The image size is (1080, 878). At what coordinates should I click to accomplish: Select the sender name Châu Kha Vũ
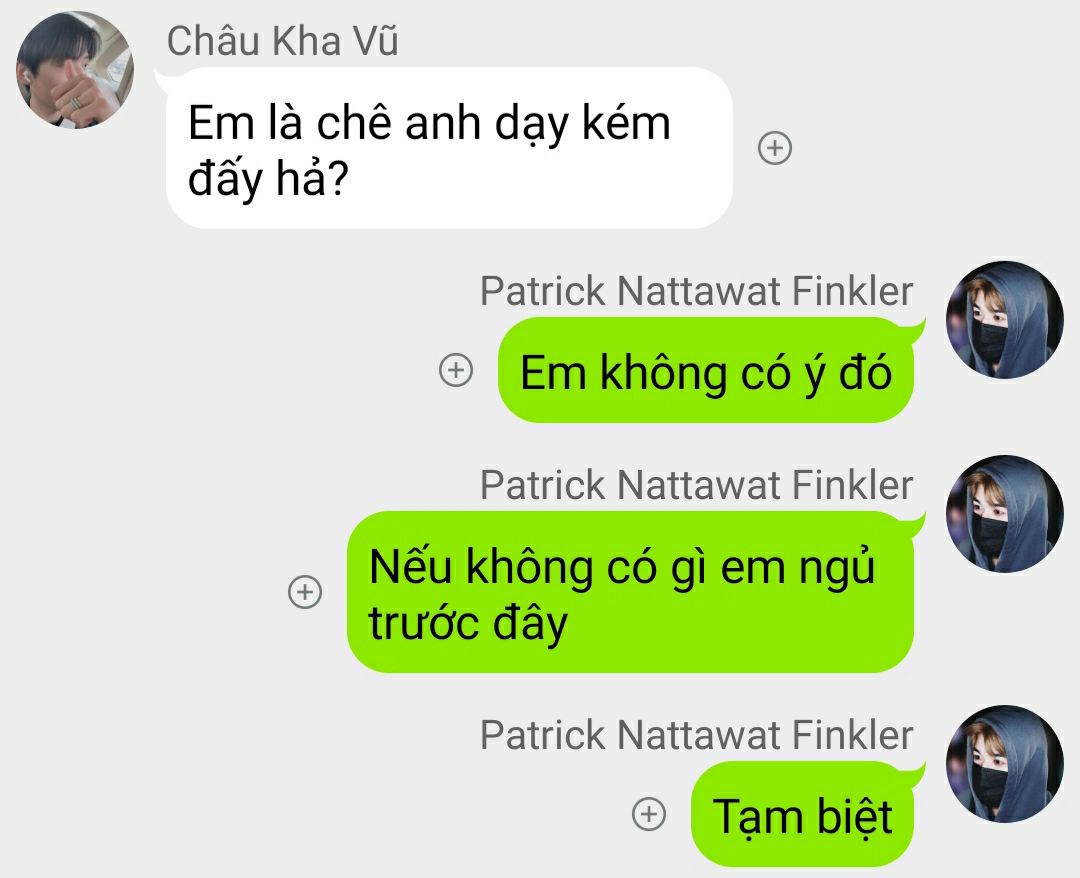(x=282, y=40)
